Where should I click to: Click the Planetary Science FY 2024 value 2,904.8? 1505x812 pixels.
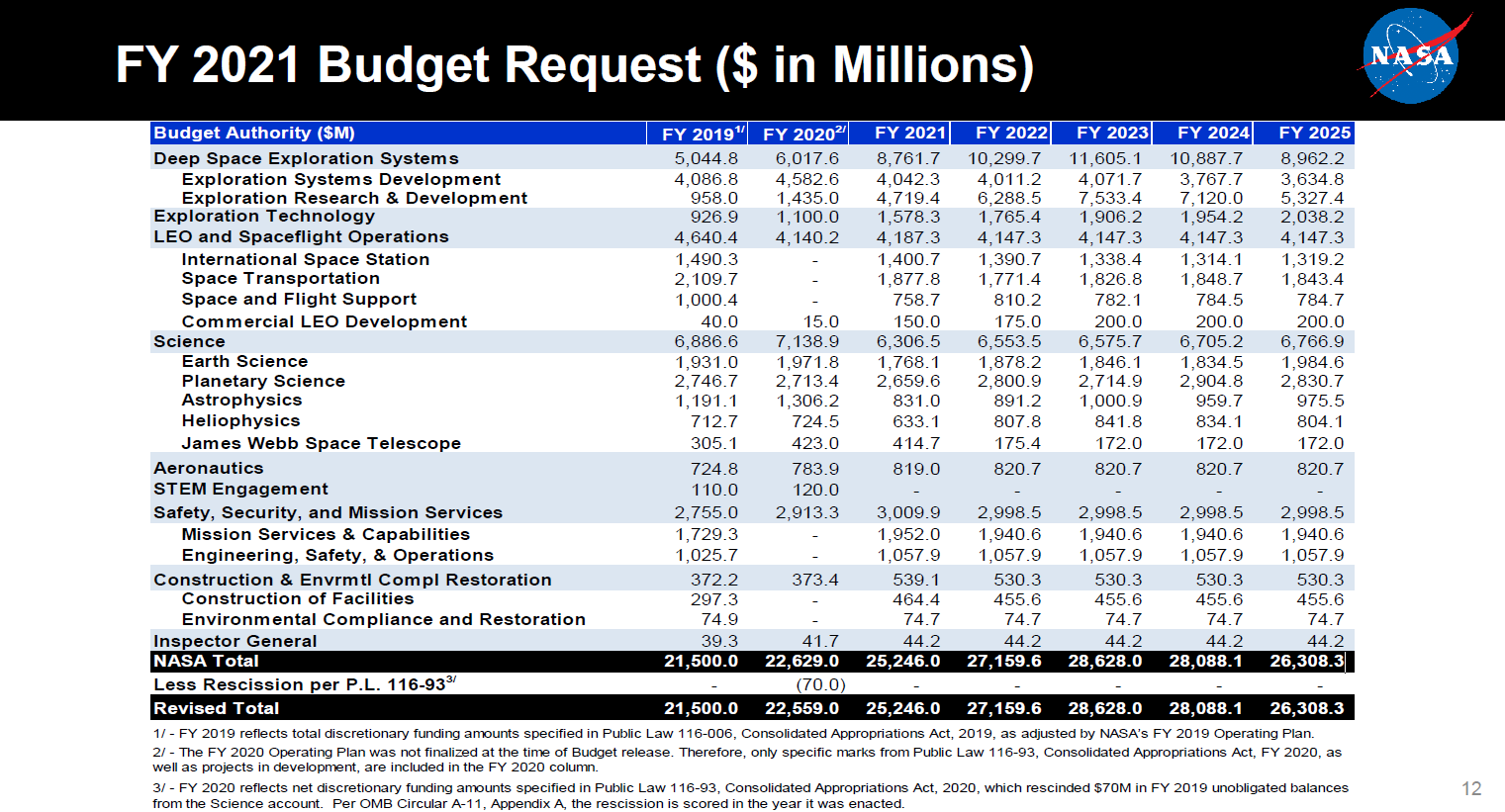[1211, 381]
